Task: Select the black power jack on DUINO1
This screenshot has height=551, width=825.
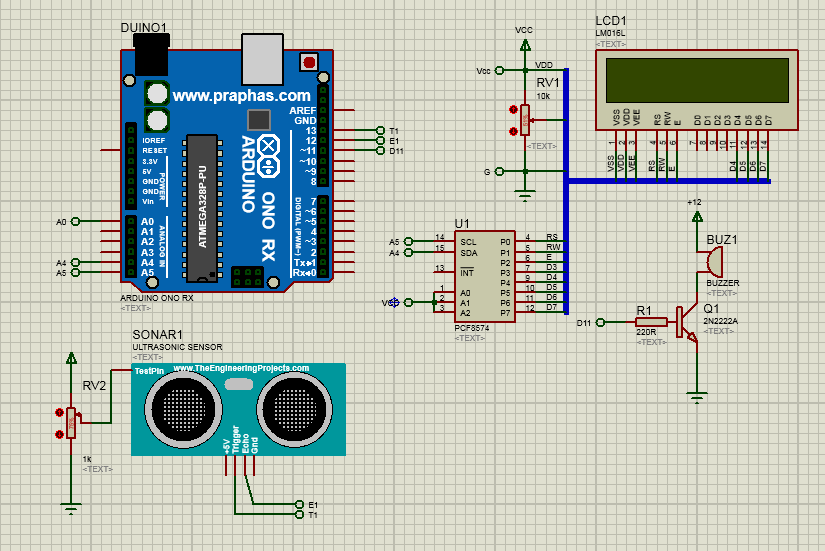Action: click(x=152, y=55)
